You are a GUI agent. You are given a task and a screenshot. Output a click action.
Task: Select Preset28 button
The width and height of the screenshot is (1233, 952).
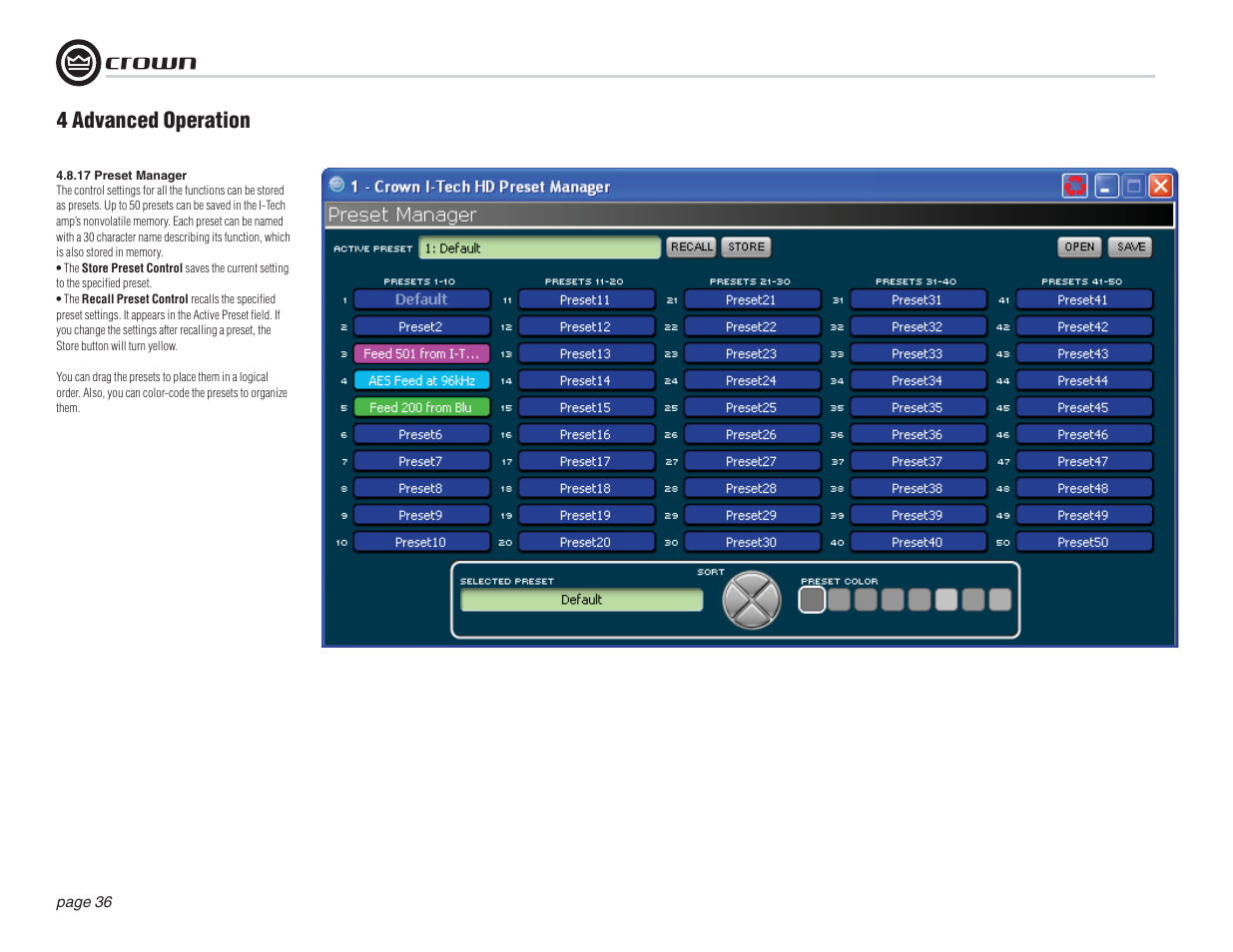click(x=752, y=488)
